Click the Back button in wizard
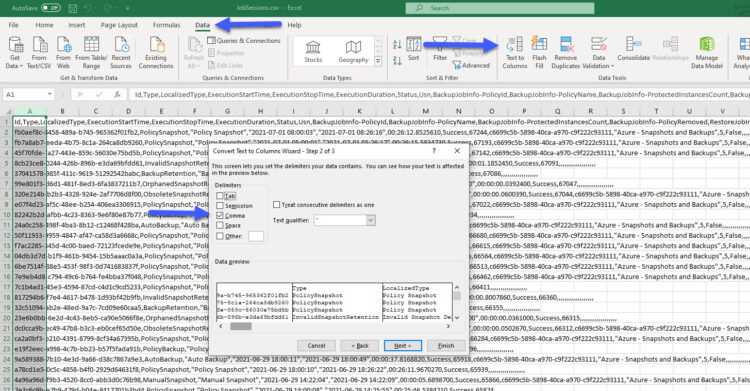 pos(360,346)
